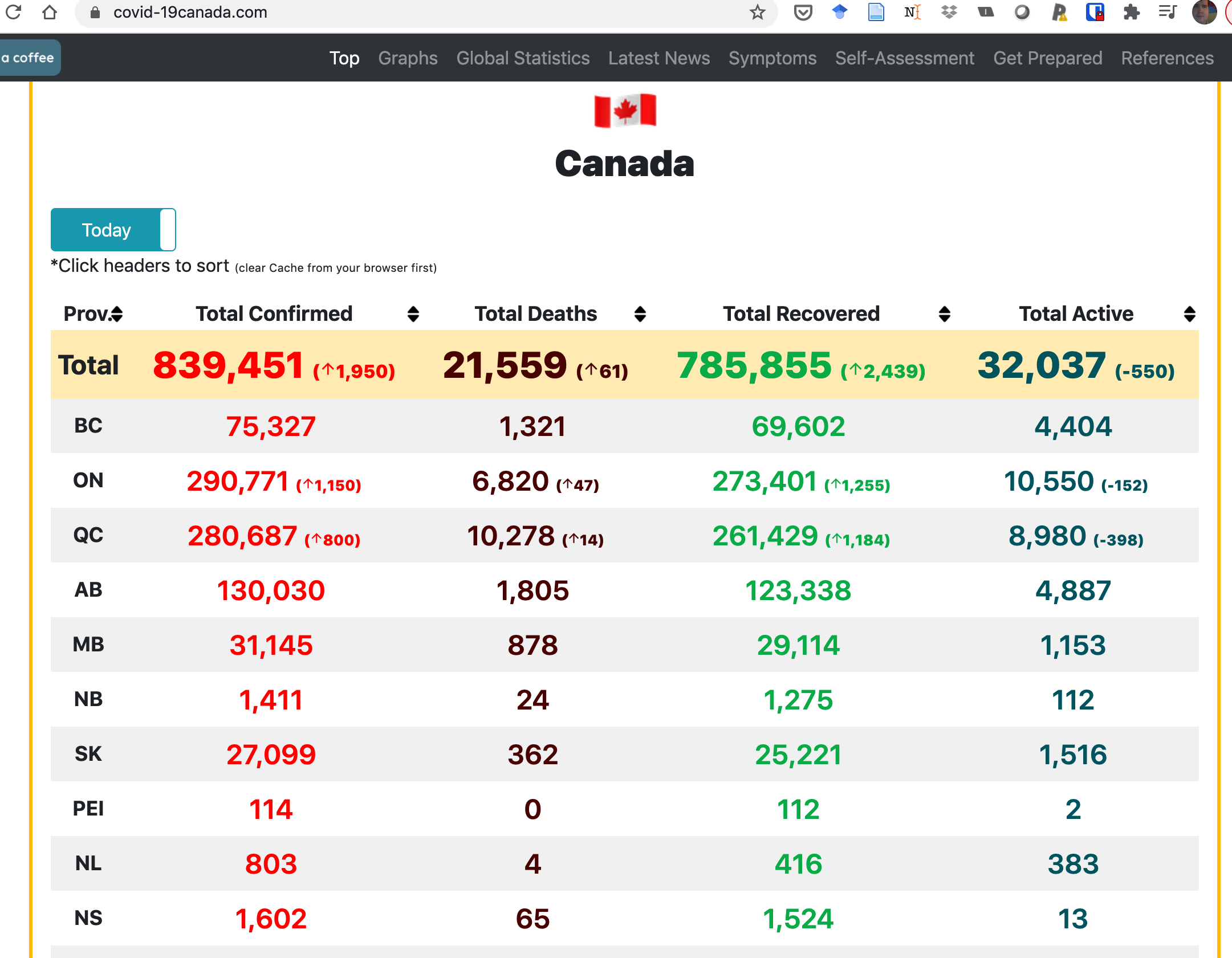Save the page to Pocket
Image resolution: width=1232 pixels, height=958 pixels.
(x=803, y=12)
